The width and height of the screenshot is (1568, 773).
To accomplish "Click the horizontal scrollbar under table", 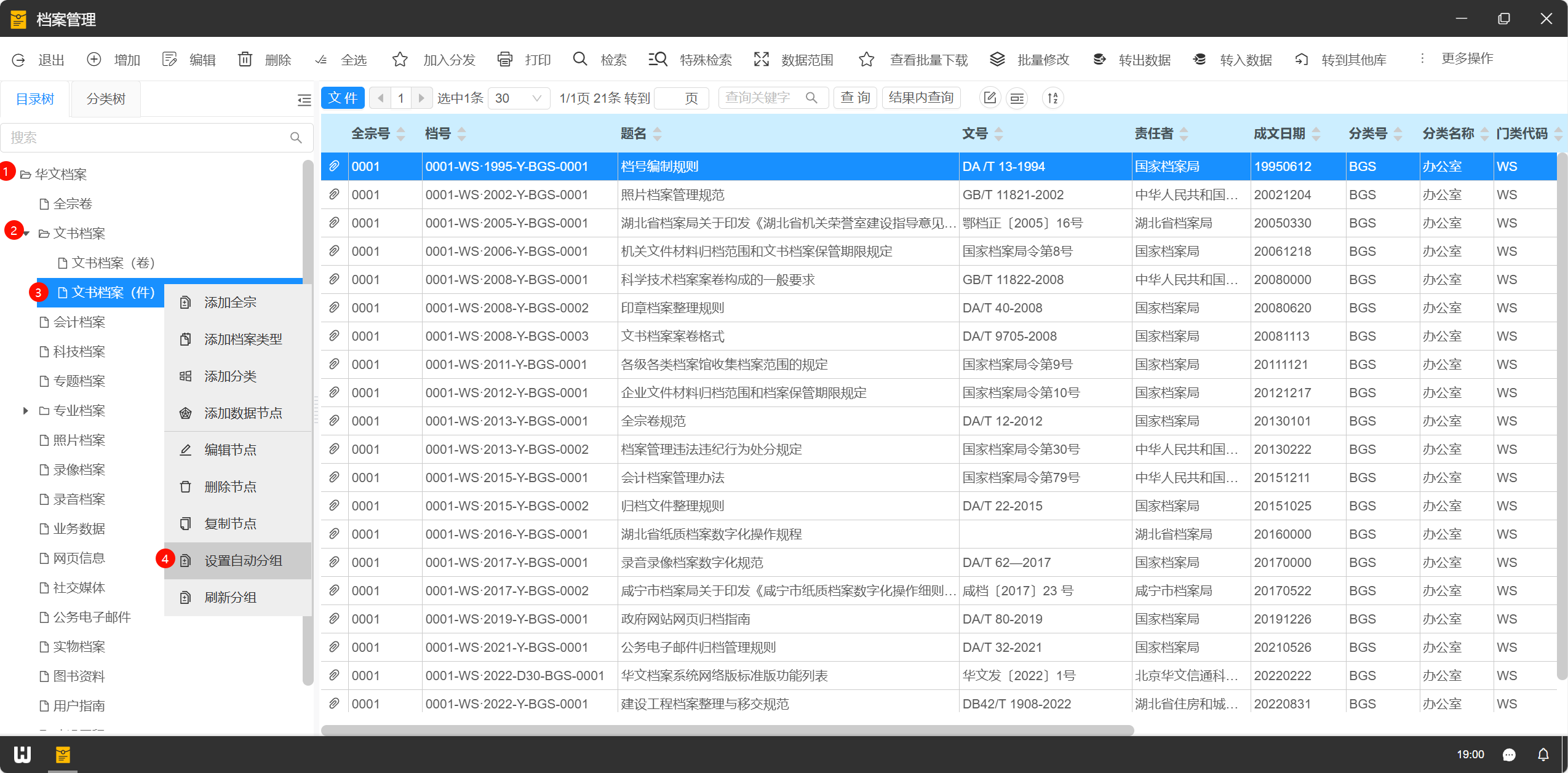I will coord(726,730).
